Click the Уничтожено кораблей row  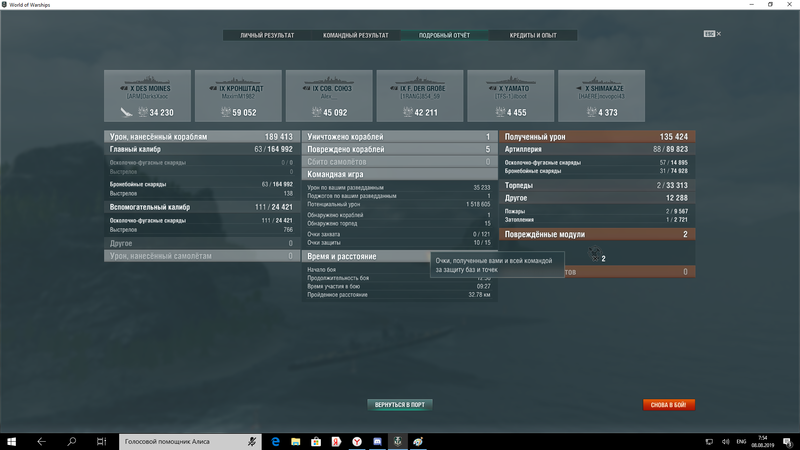[x=399, y=137]
